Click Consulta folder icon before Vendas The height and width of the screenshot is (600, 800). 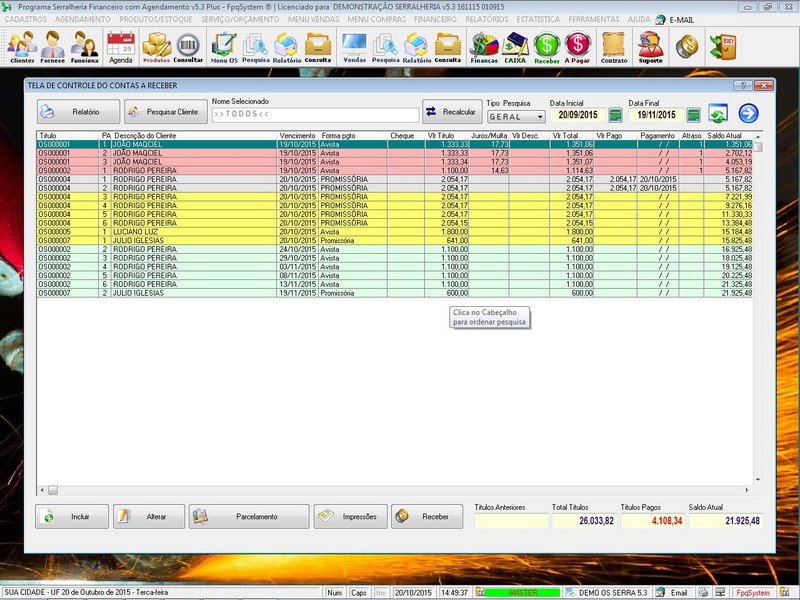pos(318,47)
